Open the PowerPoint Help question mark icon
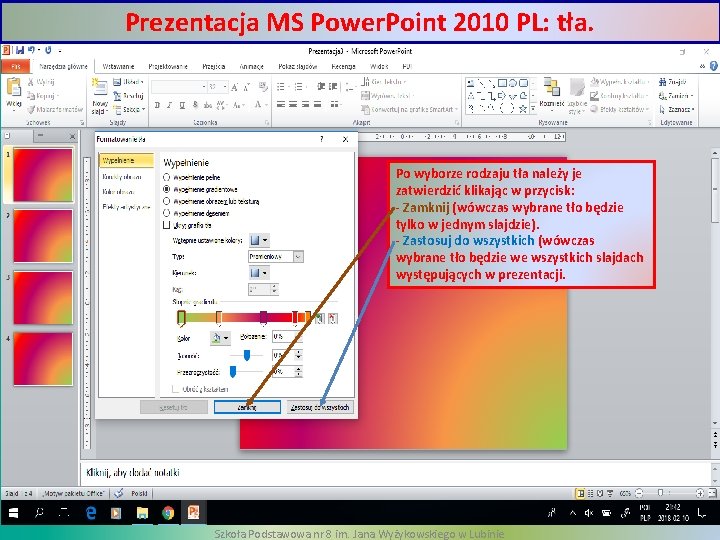The image size is (720, 540). [x=714, y=66]
